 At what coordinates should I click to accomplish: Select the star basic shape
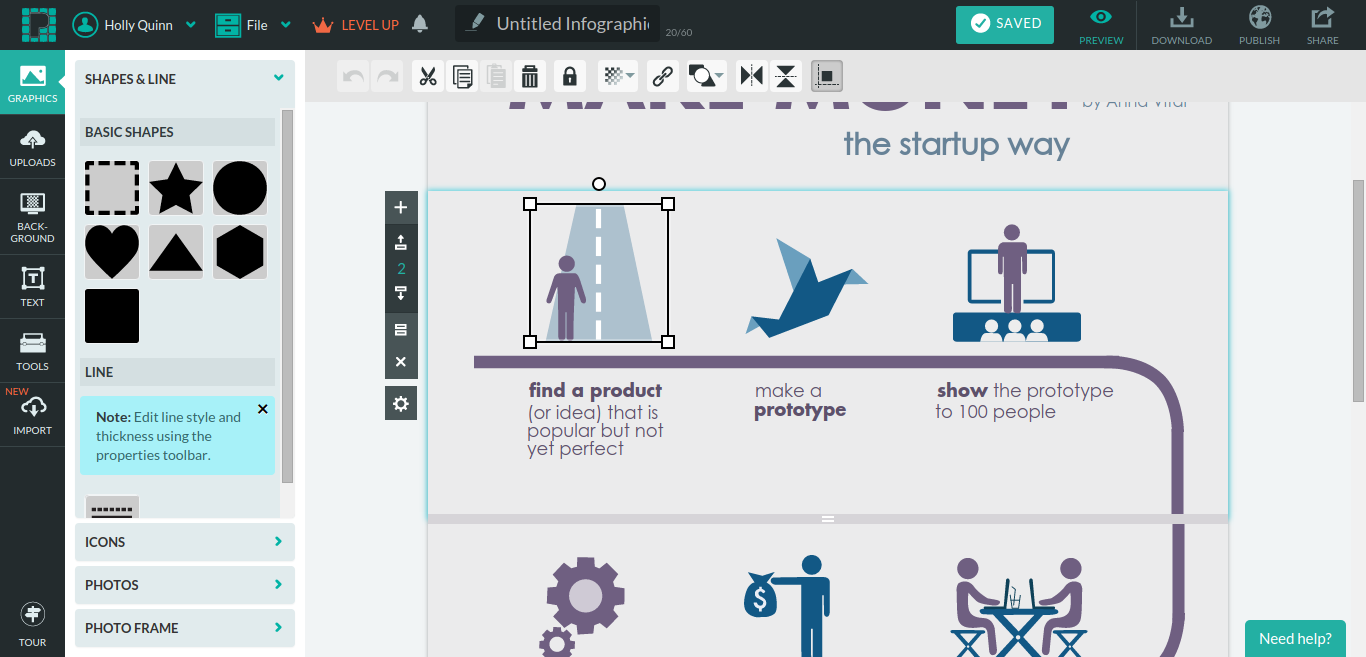tap(176, 188)
